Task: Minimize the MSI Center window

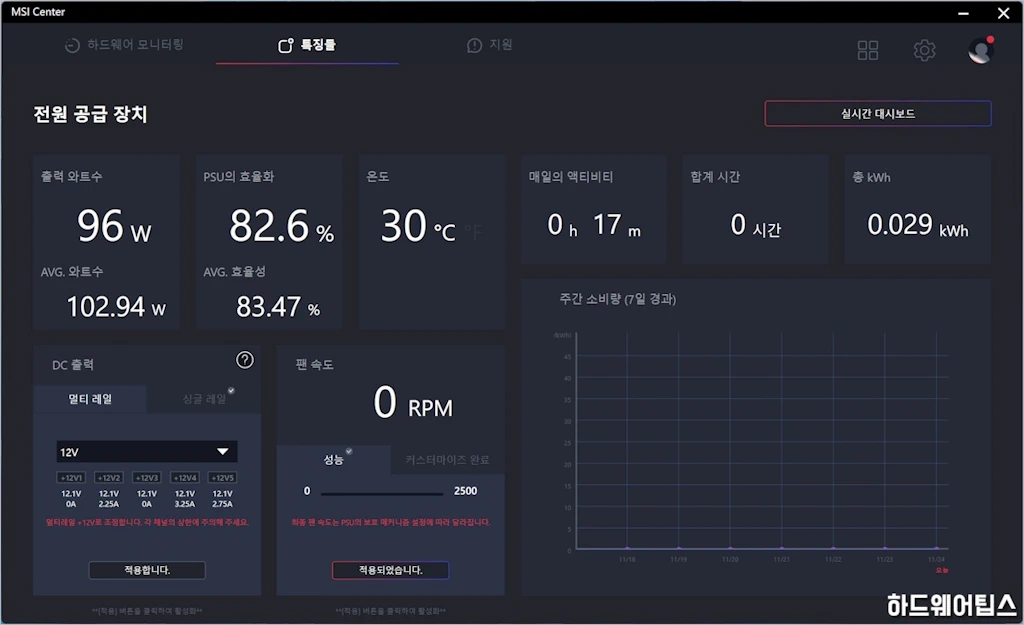Action: click(x=963, y=12)
